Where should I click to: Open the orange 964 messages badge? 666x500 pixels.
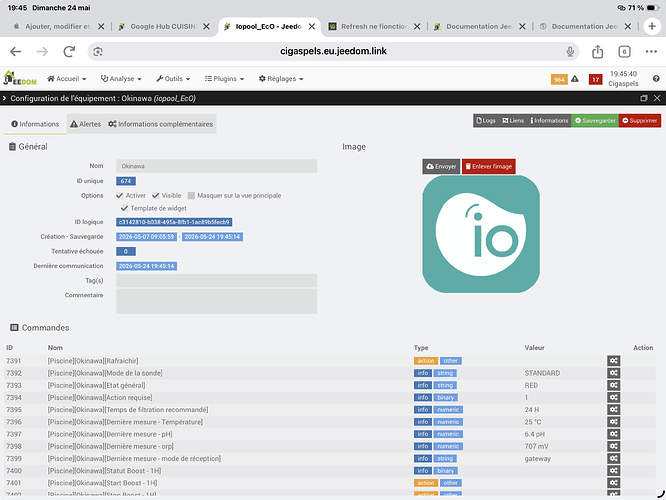[x=559, y=79]
